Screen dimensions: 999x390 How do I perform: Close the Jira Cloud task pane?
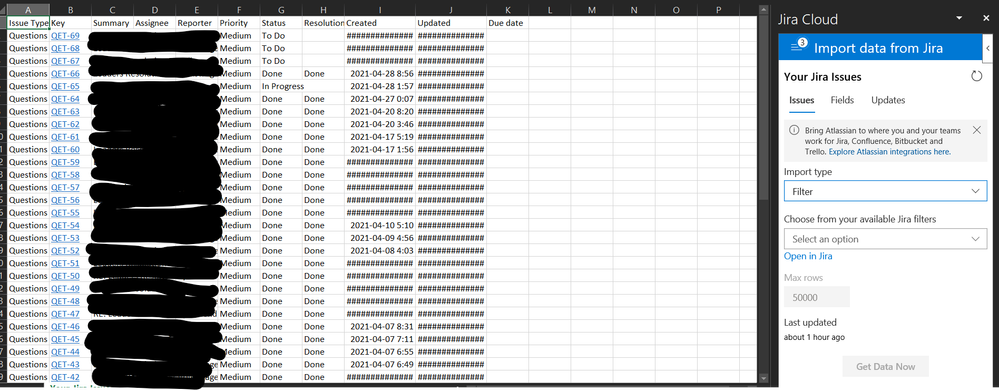tap(986, 19)
